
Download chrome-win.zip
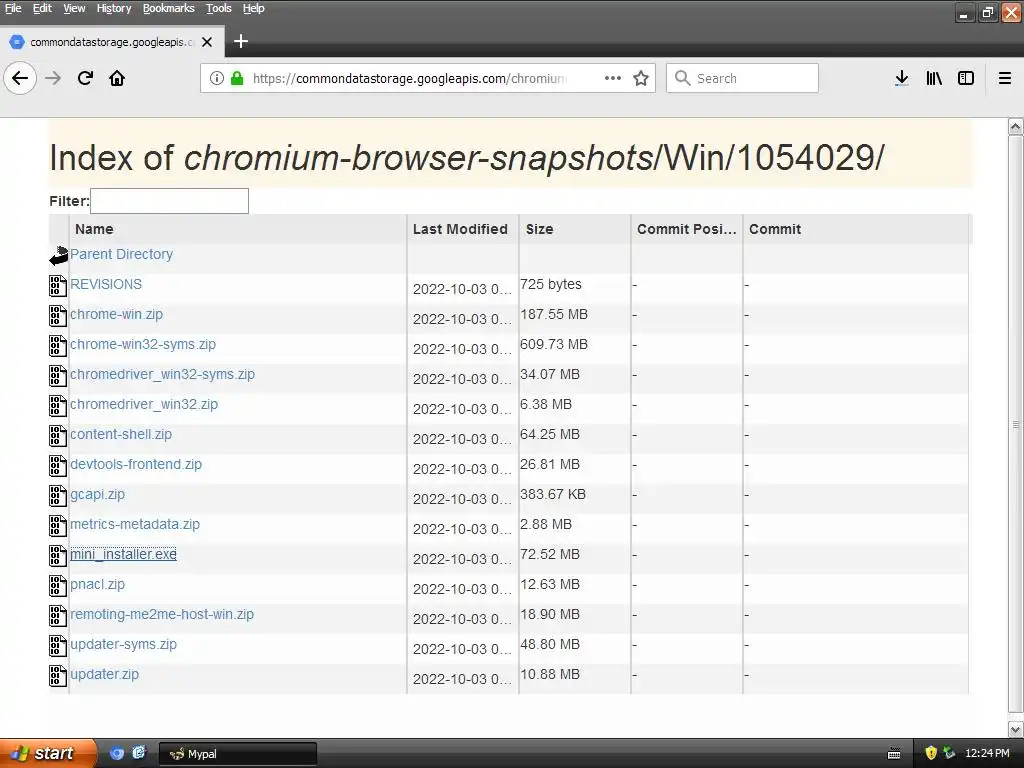[x=116, y=314]
